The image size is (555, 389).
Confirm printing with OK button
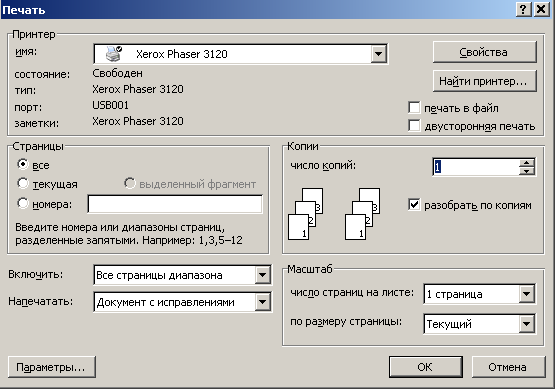(426, 367)
